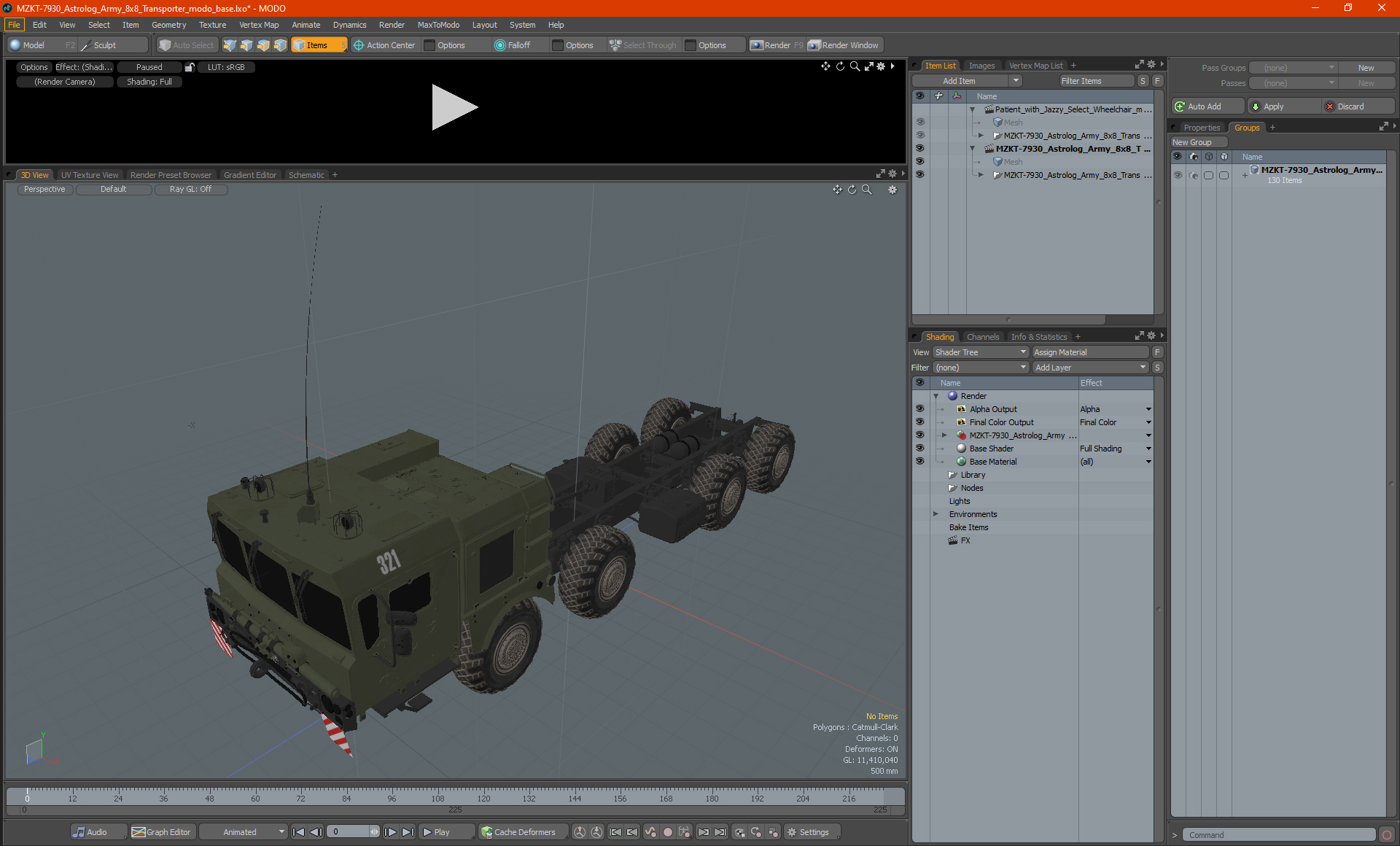Screen dimensions: 1400x846
Task: Toggle the first Options checkbox after Action Center
Action: 430,45
